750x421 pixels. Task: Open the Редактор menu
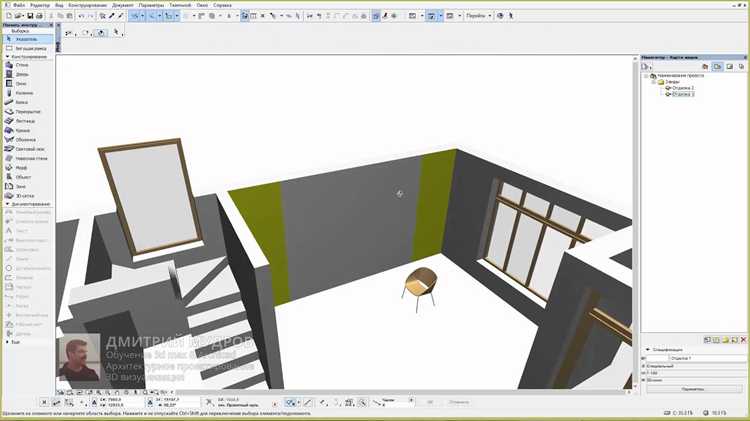click(40, 5)
